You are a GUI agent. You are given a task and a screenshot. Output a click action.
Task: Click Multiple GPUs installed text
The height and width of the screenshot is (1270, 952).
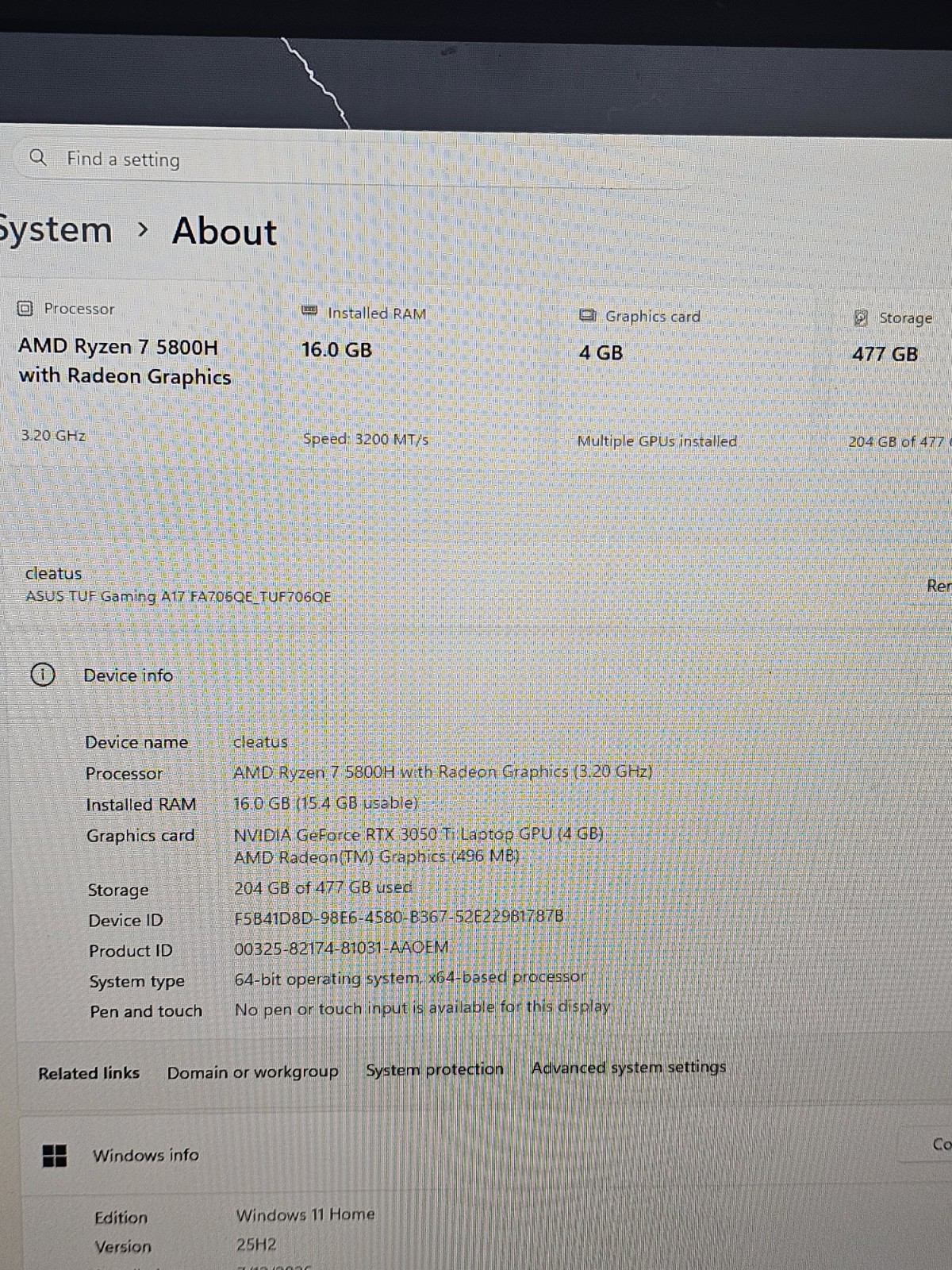(x=657, y=441)
